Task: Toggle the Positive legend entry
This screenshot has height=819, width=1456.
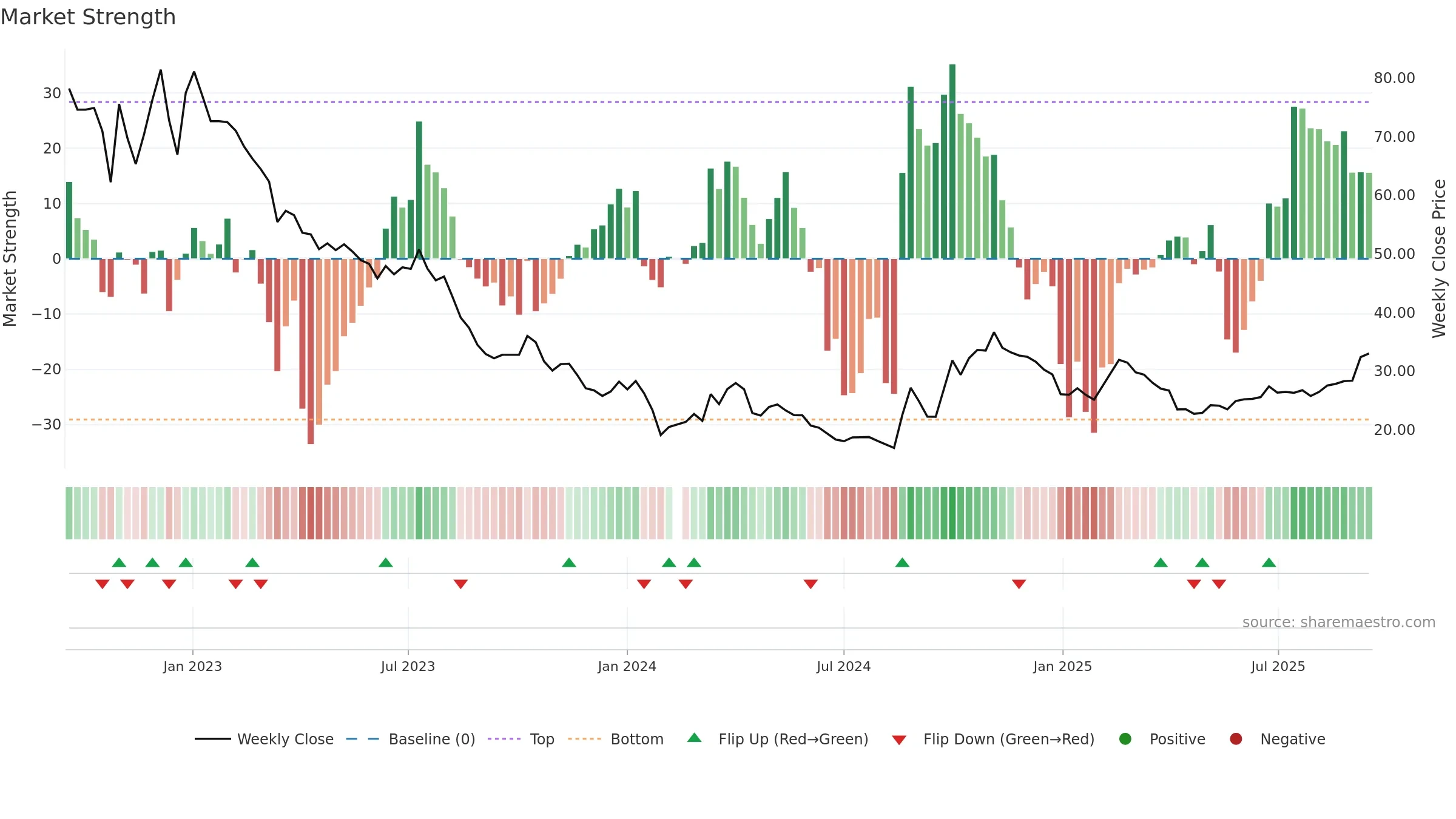Action: click(x=1162, y=739)
